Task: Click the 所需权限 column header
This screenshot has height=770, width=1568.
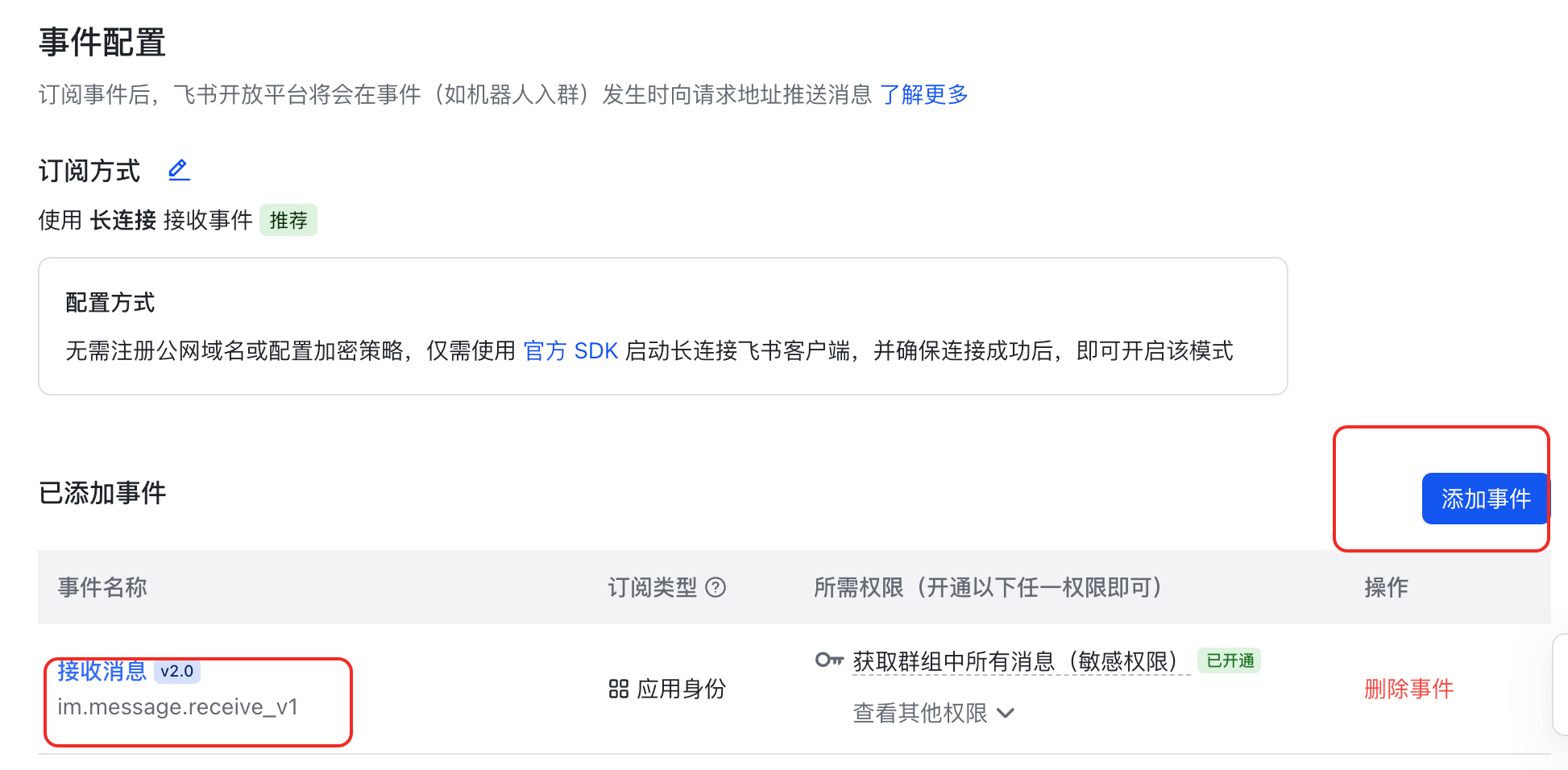Action: 988,588
